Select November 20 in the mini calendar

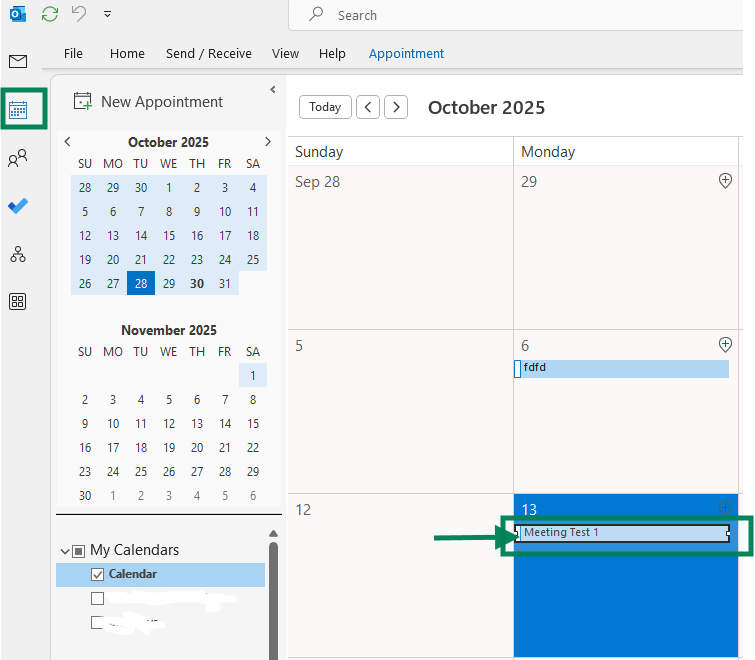(197, 448)
